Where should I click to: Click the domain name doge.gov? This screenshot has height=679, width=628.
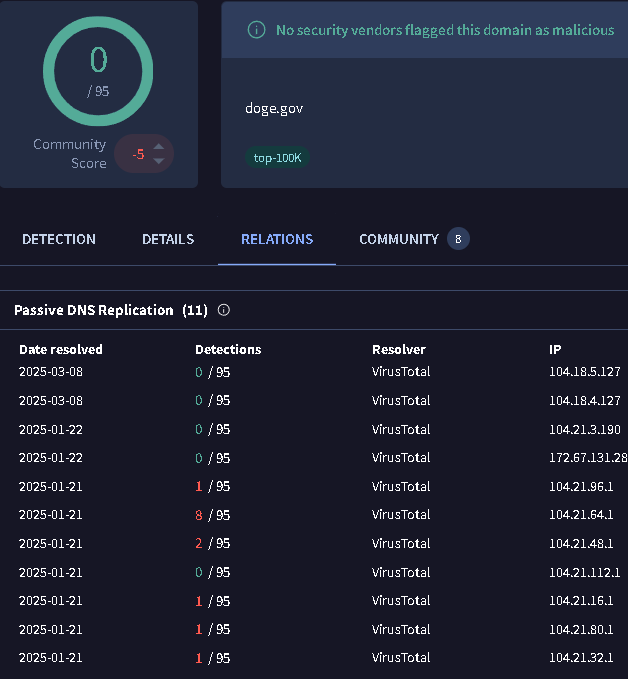pyautogui.click(x=274, y=108)
